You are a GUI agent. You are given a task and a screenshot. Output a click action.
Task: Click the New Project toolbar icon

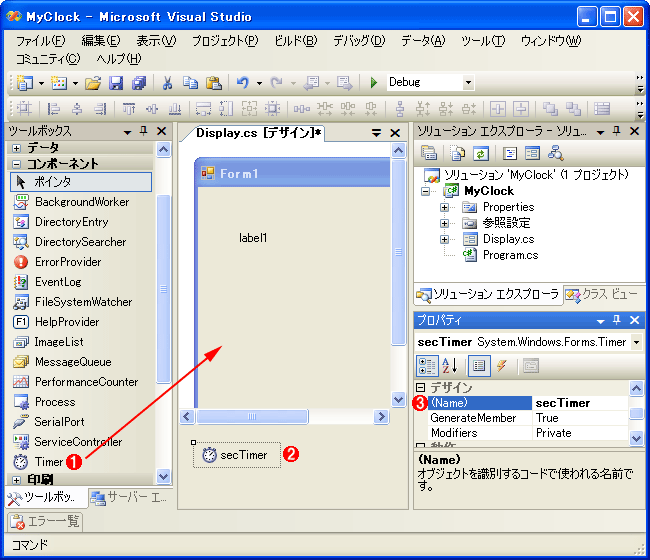click(x=25, y=83)
